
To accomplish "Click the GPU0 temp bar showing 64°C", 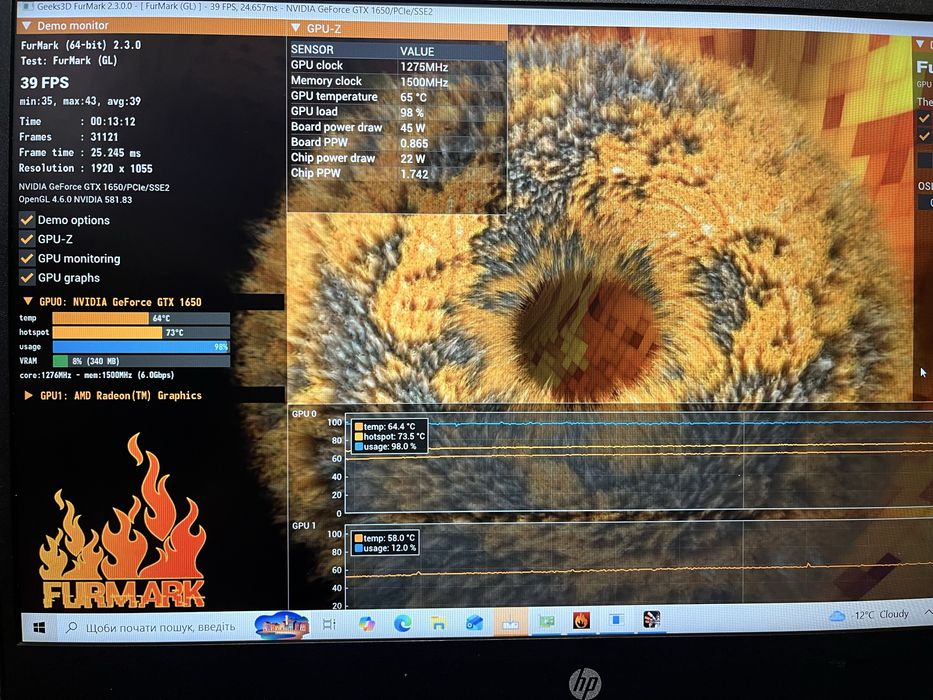I will [x=141, y=318].
